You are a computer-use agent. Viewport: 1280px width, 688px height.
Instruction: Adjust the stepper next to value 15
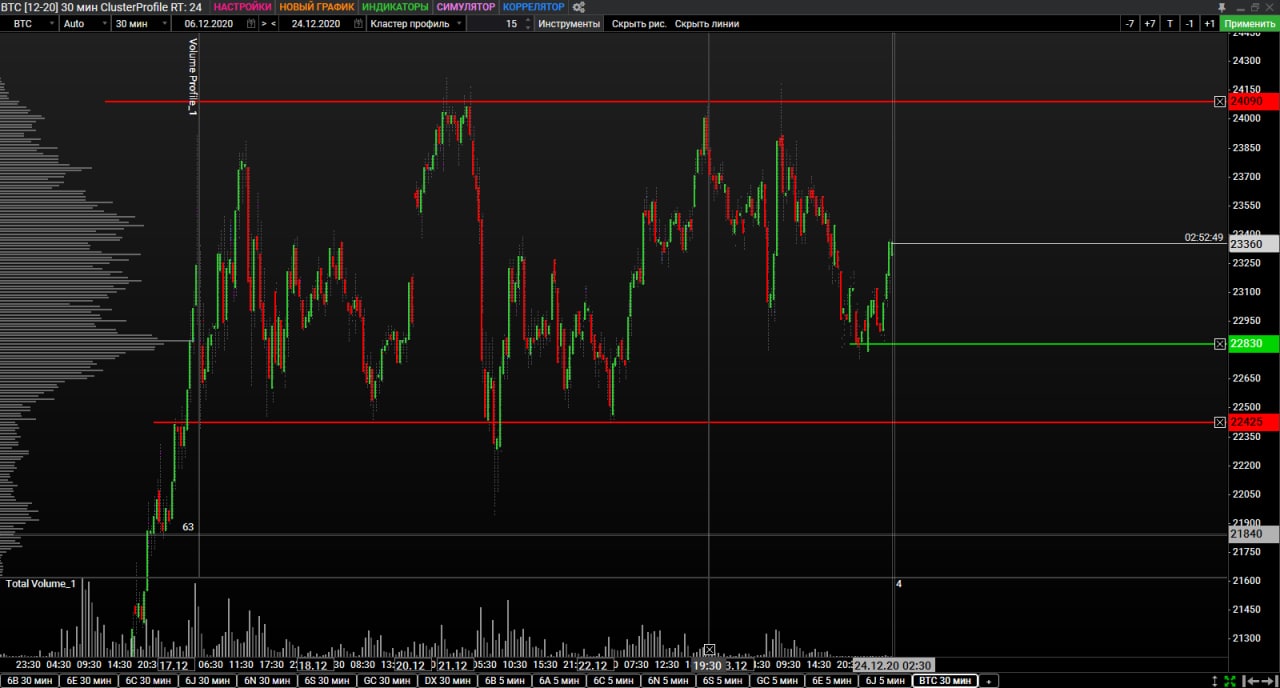point(528,23)
